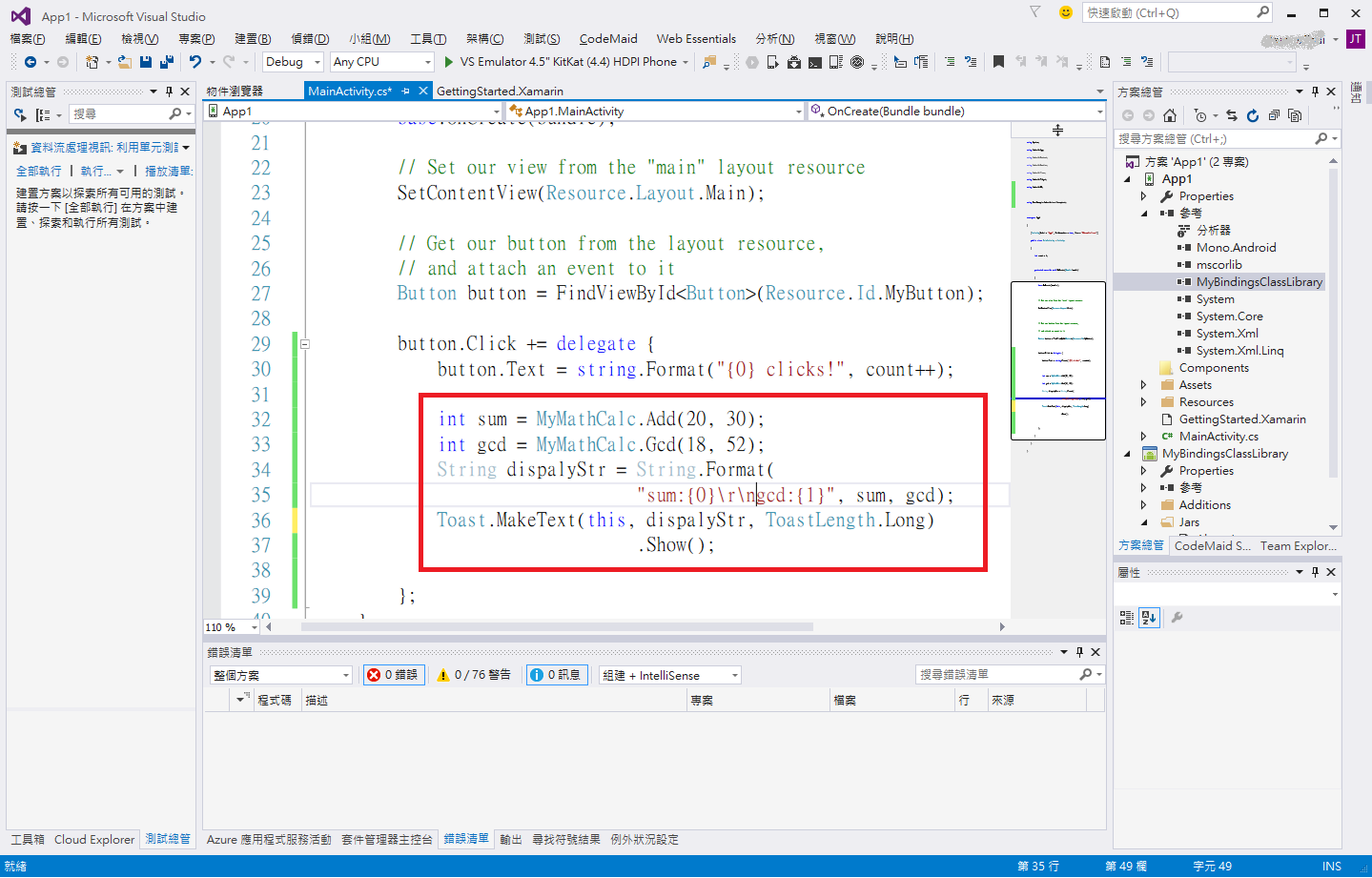Click the notifications flag icon in title bar

(1035, 12)
